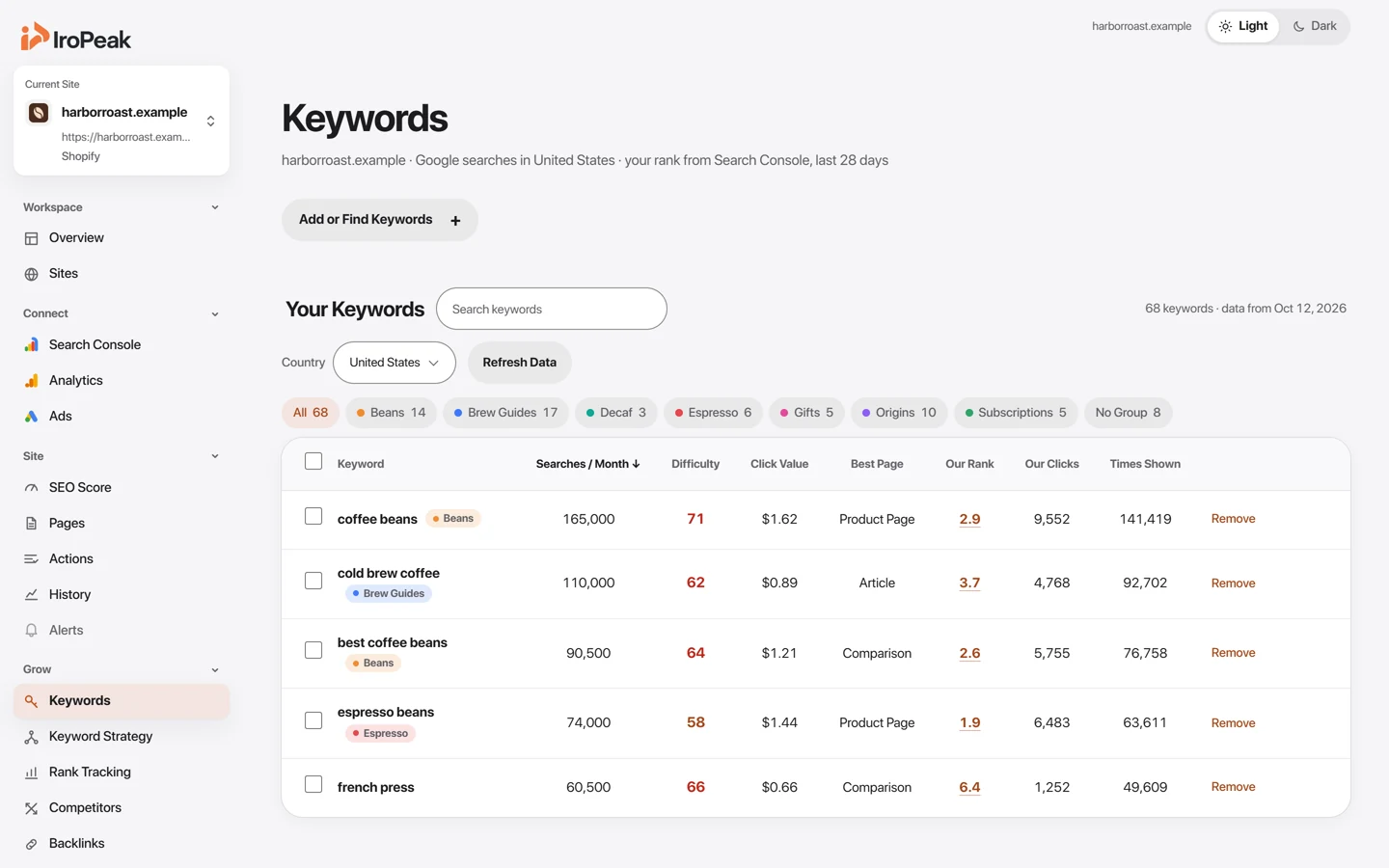Check the espresso beans row checkbox
This screenshot has height=868, width=1389.
point(313,720)
